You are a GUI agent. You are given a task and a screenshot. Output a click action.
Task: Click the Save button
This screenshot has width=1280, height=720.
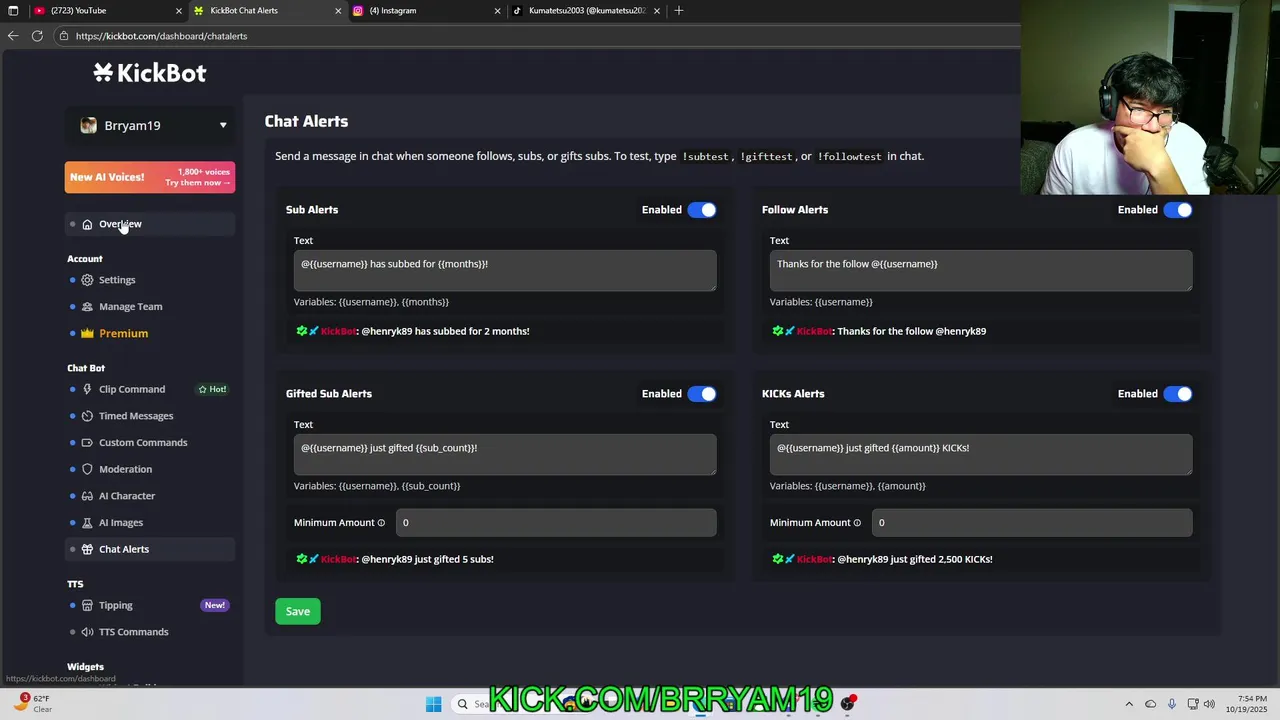tap(298, 612)
